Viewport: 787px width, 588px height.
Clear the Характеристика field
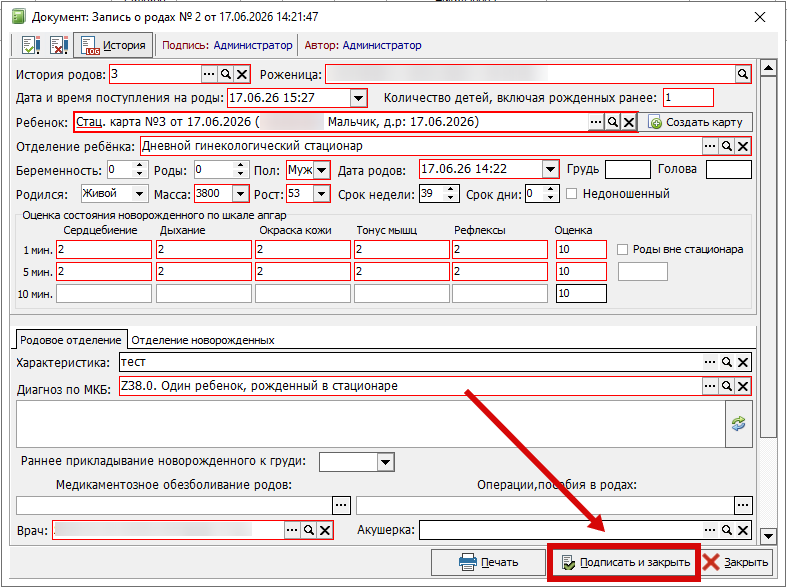[743, 362]
